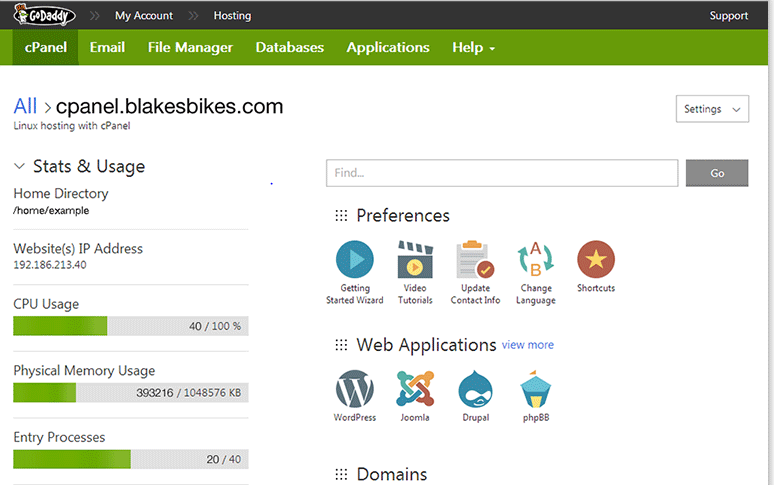Open the File Manager tab
Viewport: 774px width, 485px height.
click(x=190, y=47)
